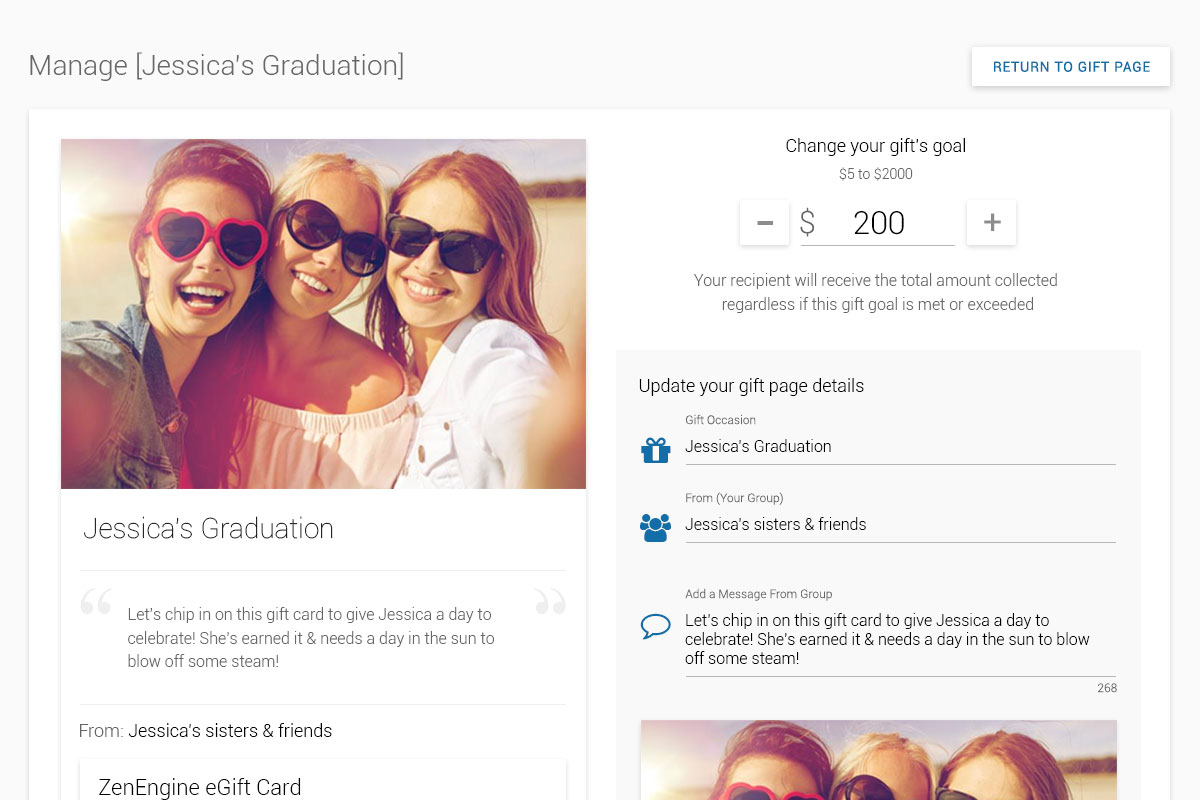The height and width of the screenshot is (800, 1200).
Task: Click the Return to Gift Page button
Action: [x=1071, y=67]
